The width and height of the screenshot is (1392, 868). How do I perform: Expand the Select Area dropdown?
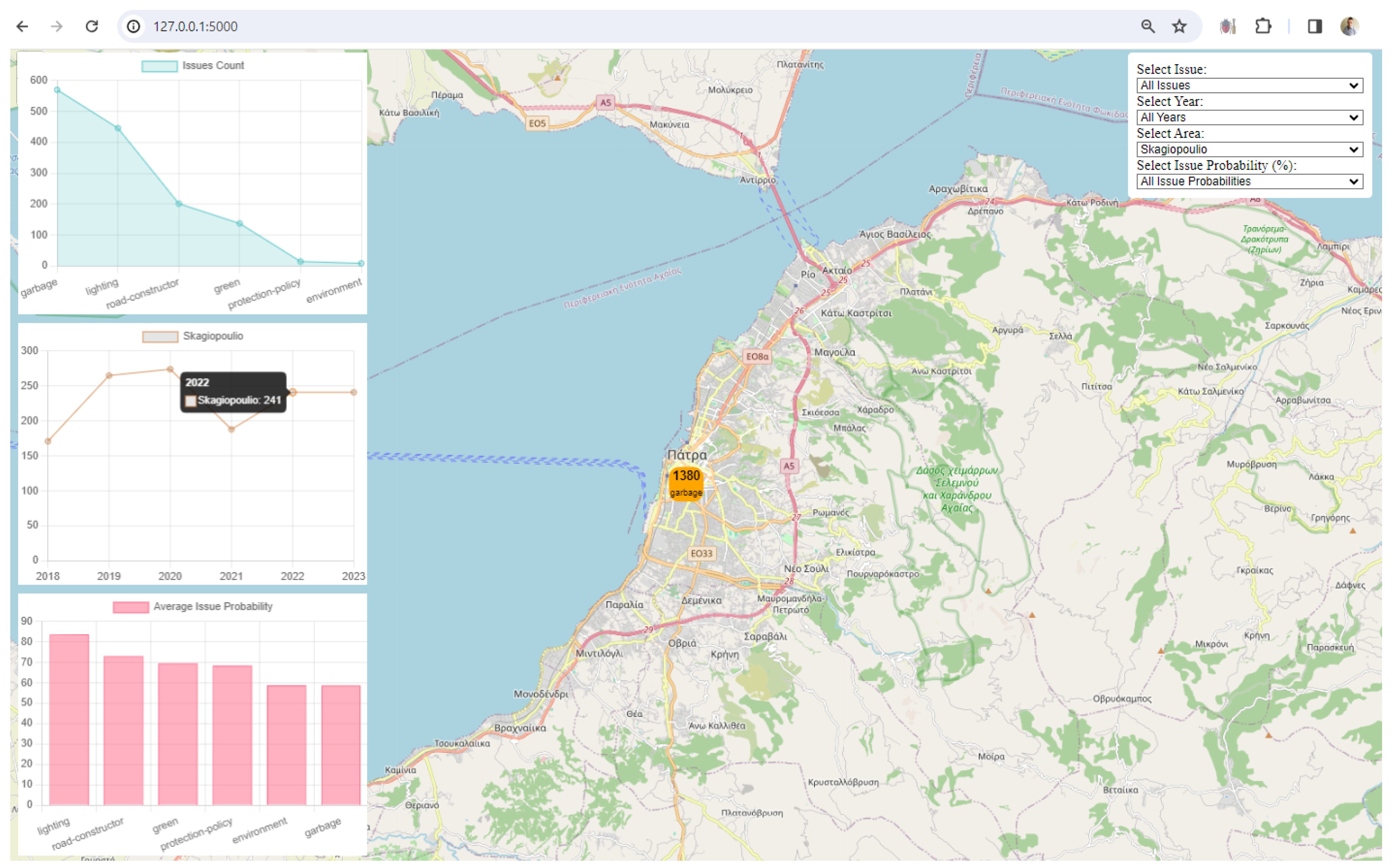(1249, 150)
